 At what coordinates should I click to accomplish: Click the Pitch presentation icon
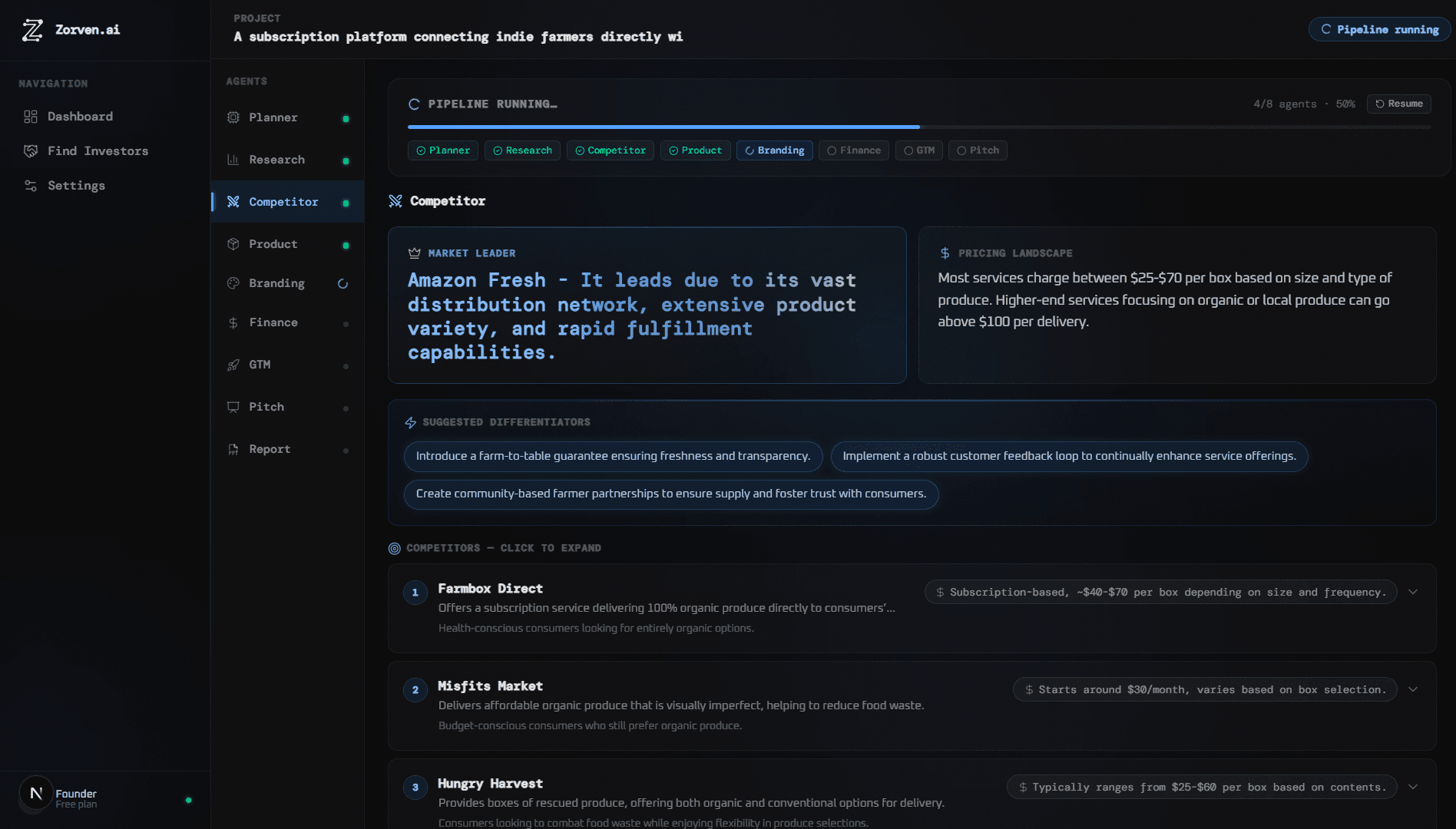(x=233, y=407)
